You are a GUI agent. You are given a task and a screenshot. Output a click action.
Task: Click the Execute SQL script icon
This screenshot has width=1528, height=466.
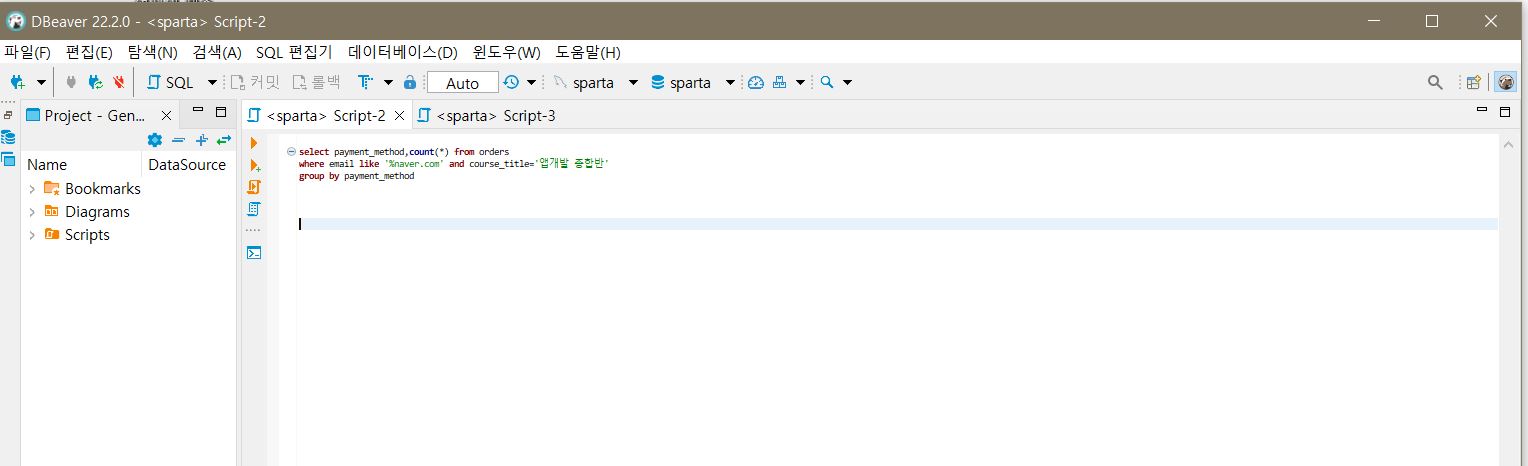point(254,187)
